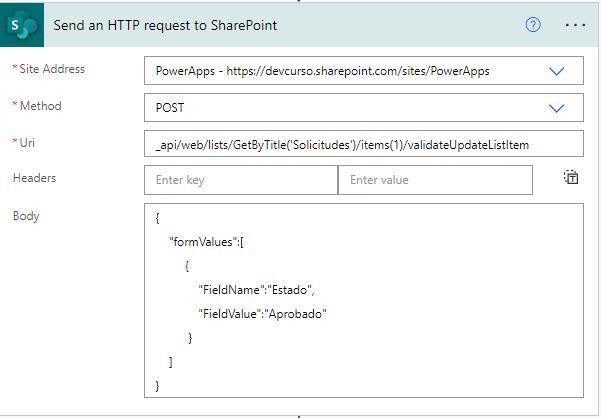
Task: Expand the Method dropdown arrow
Action: 556,108
